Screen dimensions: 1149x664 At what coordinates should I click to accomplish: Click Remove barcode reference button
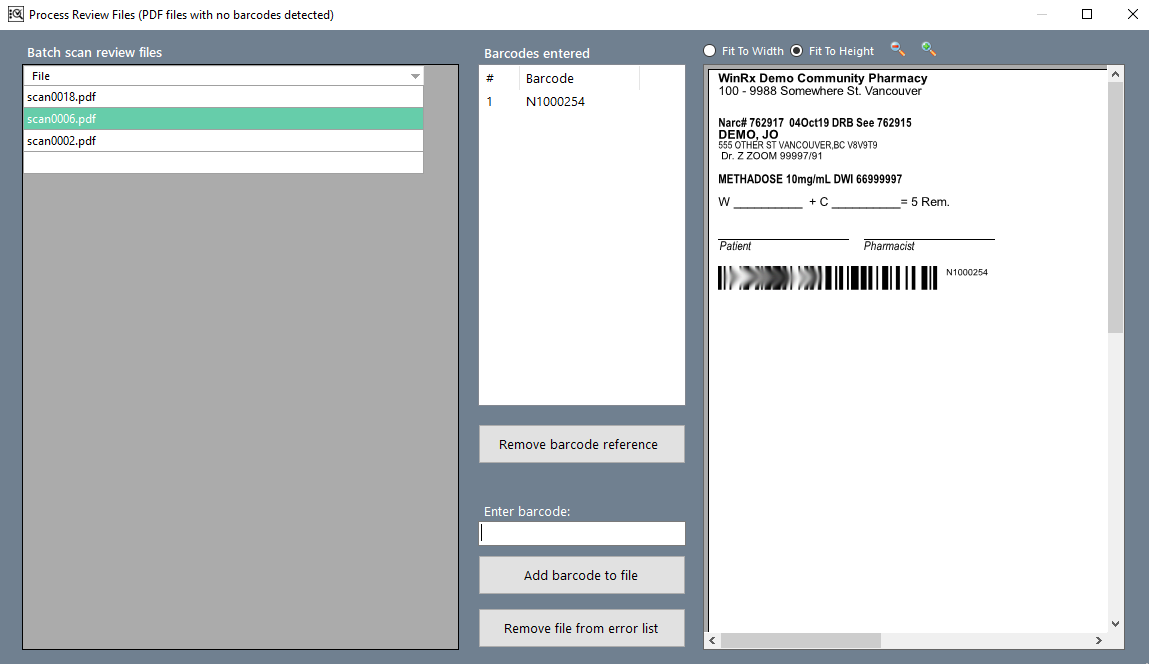point(581,444)
